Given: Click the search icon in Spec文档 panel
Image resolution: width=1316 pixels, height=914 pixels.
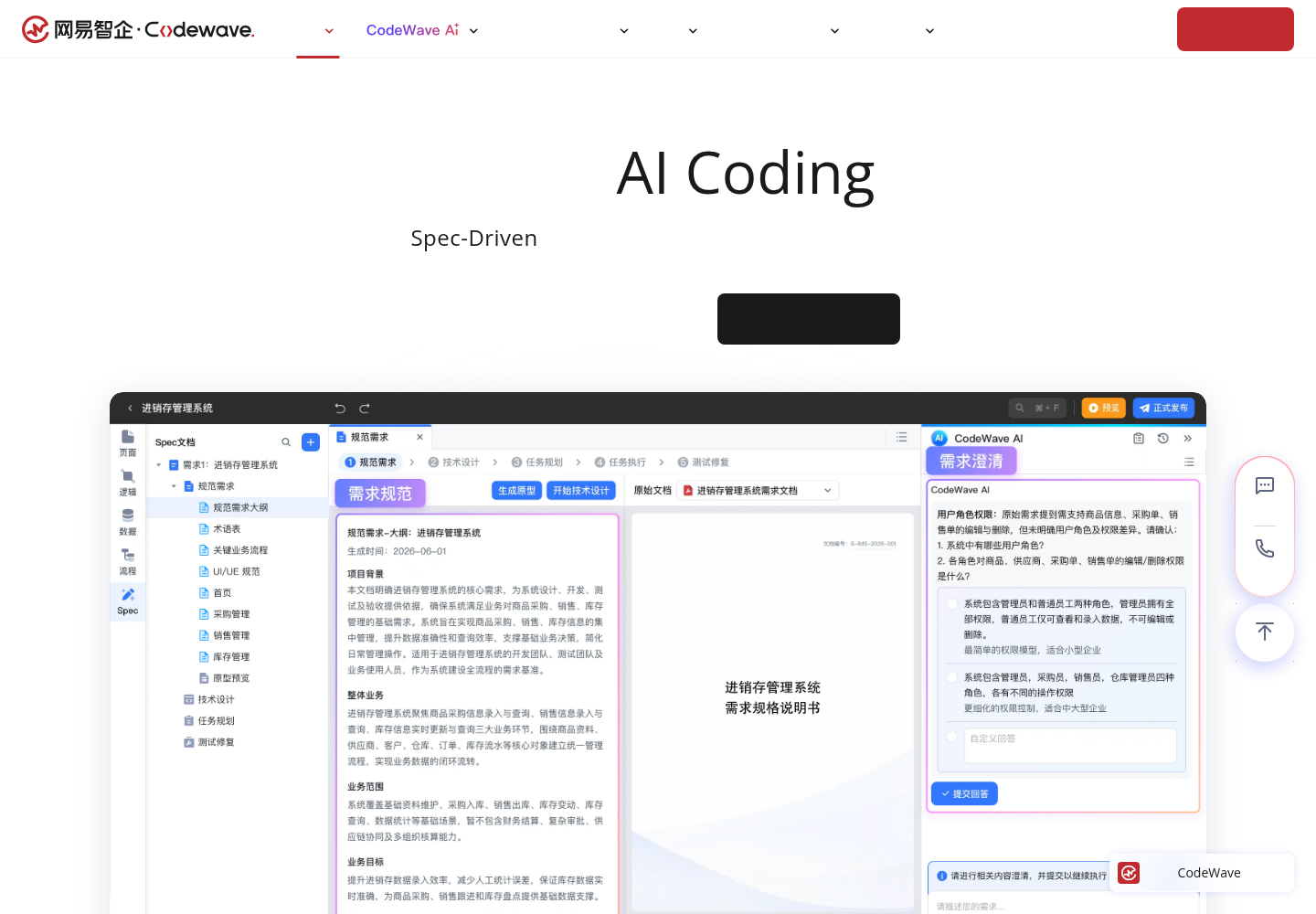Looking at the screenshot, I should (x=286, y=442).
